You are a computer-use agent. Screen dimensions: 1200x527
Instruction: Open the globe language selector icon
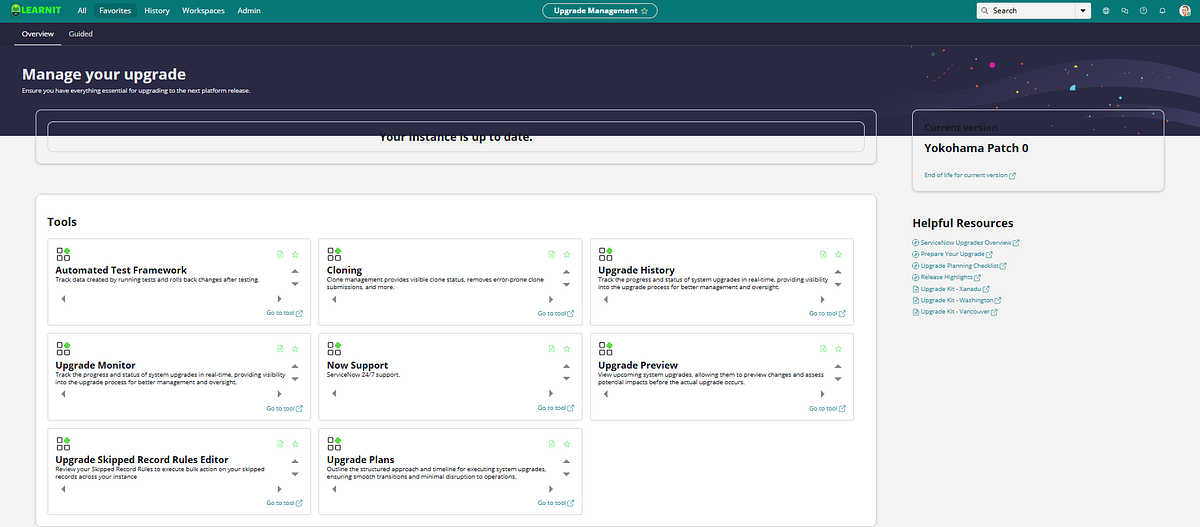point(1106,11)
